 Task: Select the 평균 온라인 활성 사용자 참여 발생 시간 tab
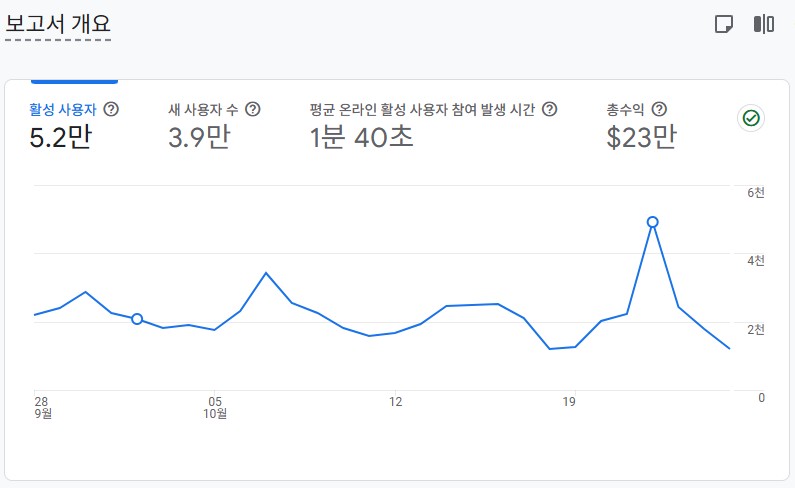point(424,109)
